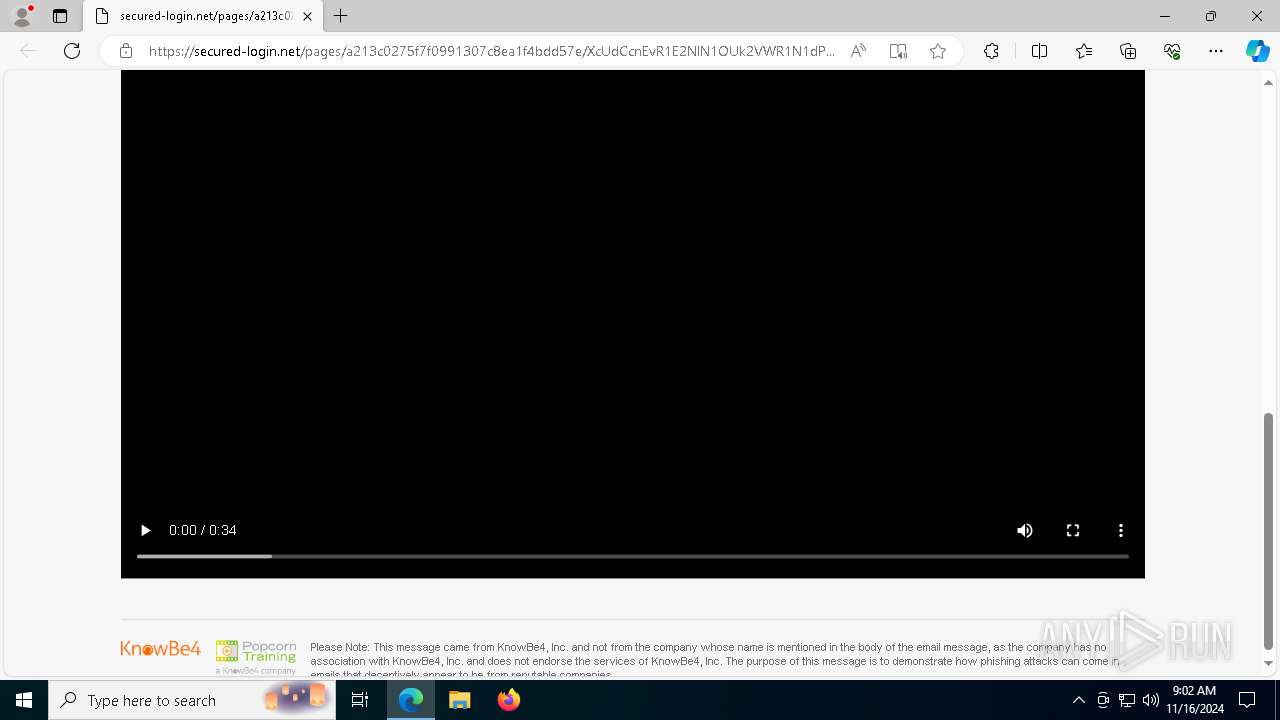Image resolution: width=1280 pixels, height=720 pixels.
Task: Open Collections panel
Action: (x=1128, y=51)
